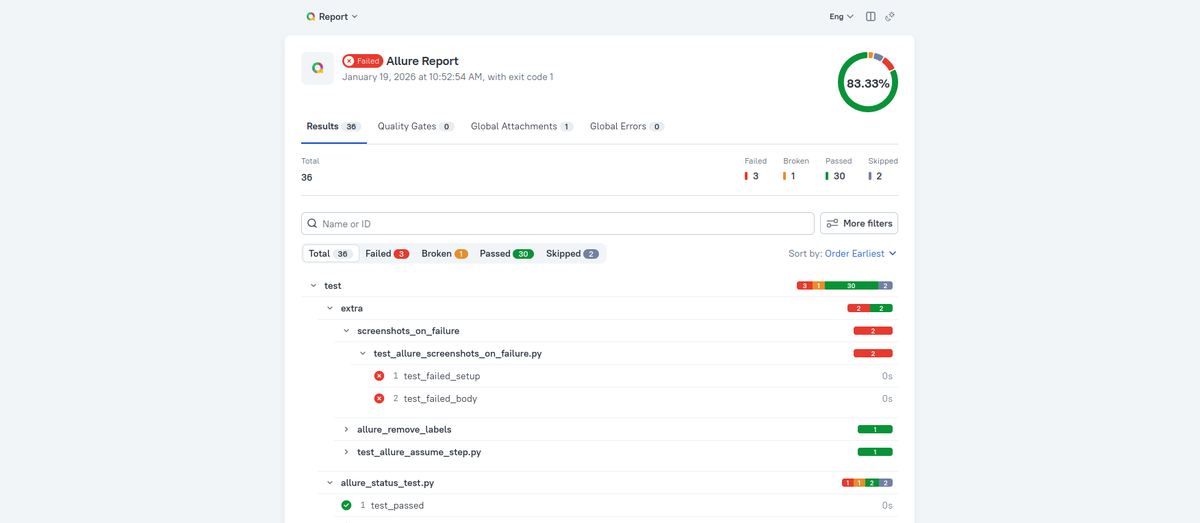1200x523 pixels.
Task: Click the red failed icon for test_failed_setup
Action: (x=379, y=376)
